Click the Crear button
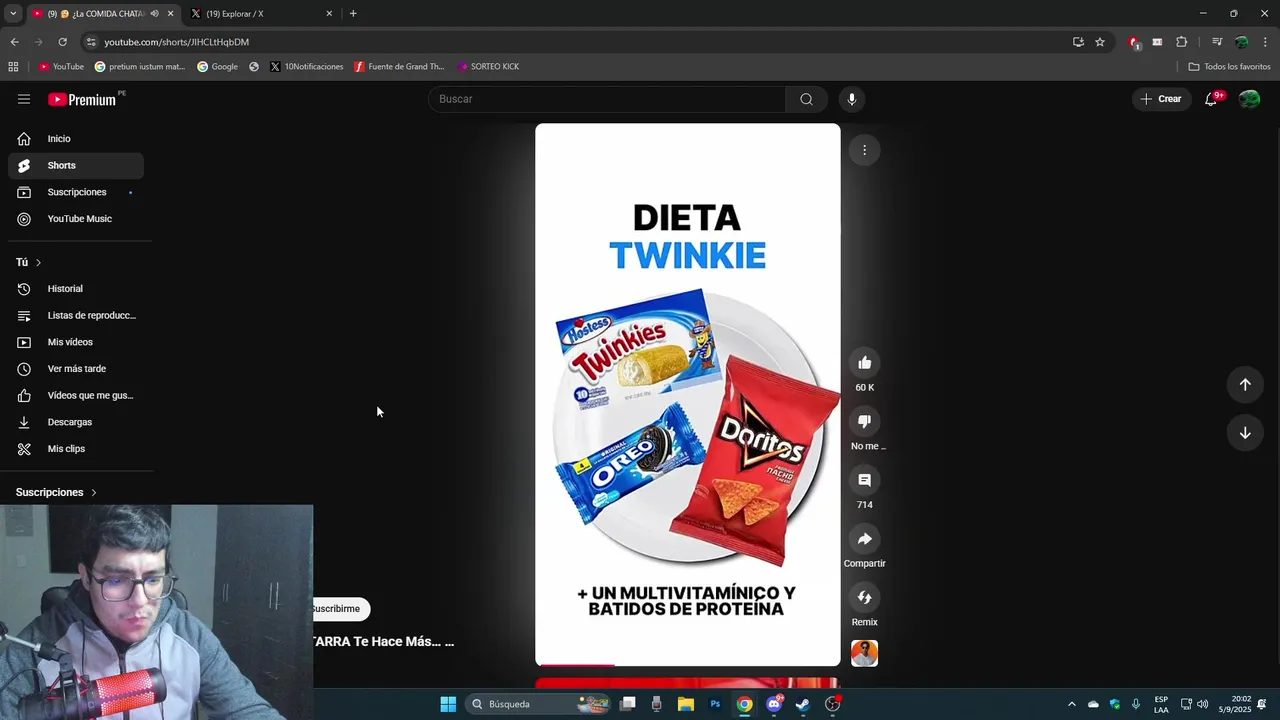1280x720 pixels. [x=1161, y=99]
